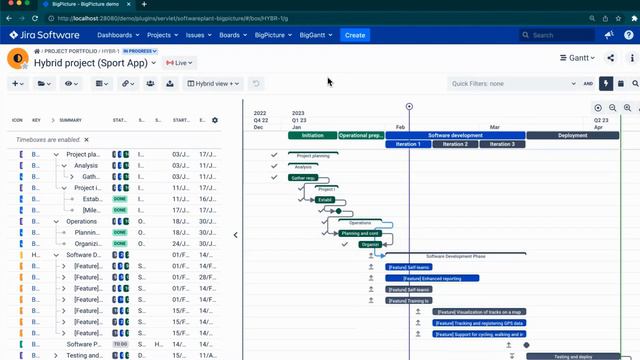The height and width of the screenshot is (360, 640).
Task: Click the KEY column header
Action: (36, 120)
